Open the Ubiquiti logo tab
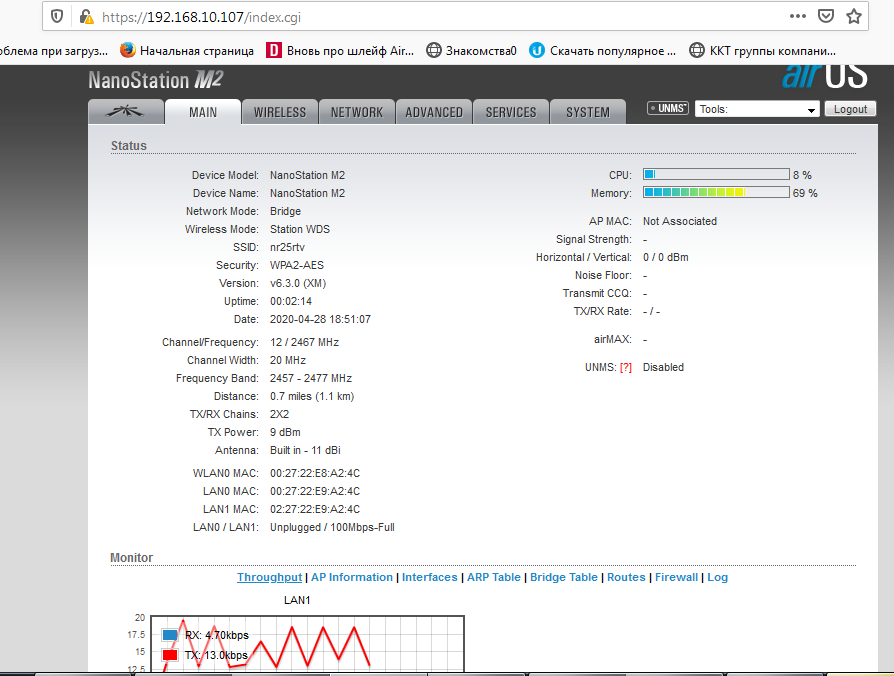 pos(125,112)
